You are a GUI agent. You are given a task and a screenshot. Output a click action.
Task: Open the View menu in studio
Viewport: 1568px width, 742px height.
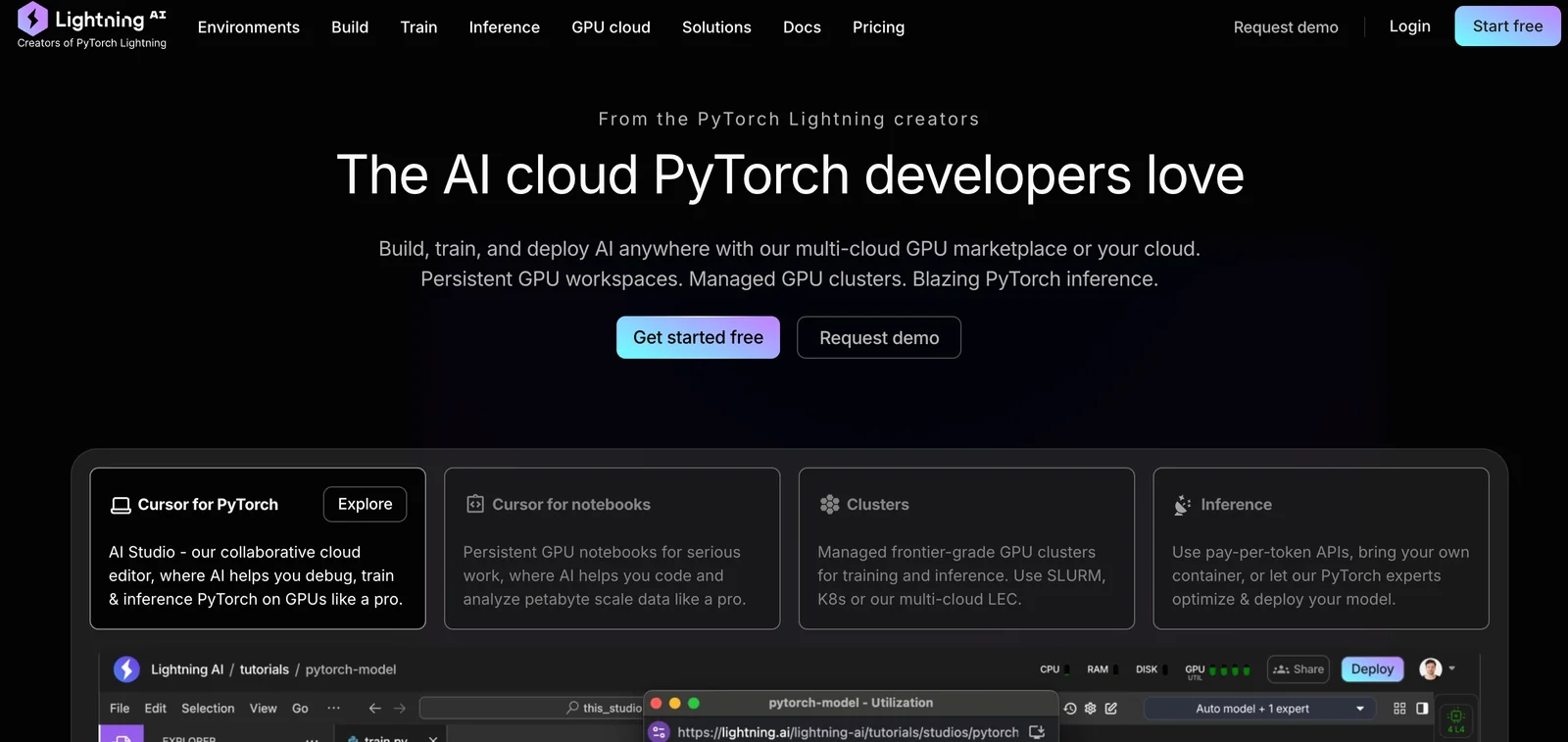click(x=263, y=708)
